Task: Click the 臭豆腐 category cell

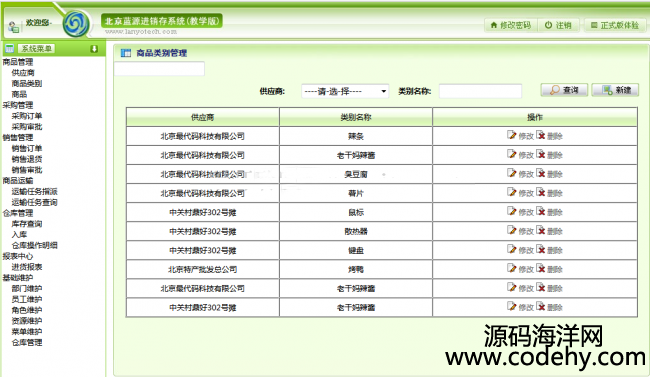Action: coord(356,174)
